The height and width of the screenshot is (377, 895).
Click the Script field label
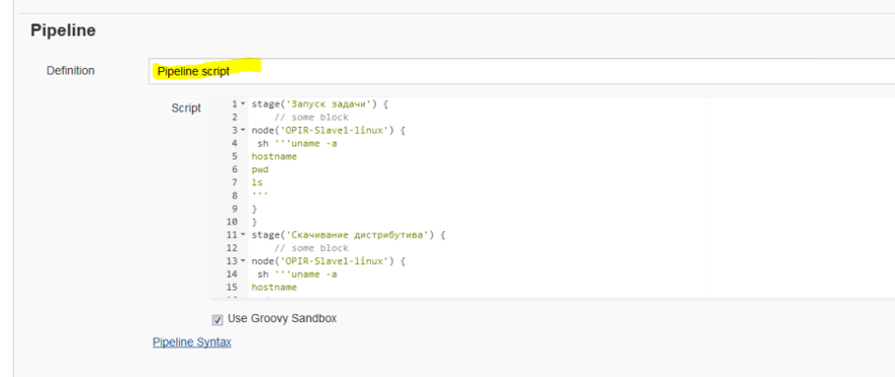click(186, 108)
